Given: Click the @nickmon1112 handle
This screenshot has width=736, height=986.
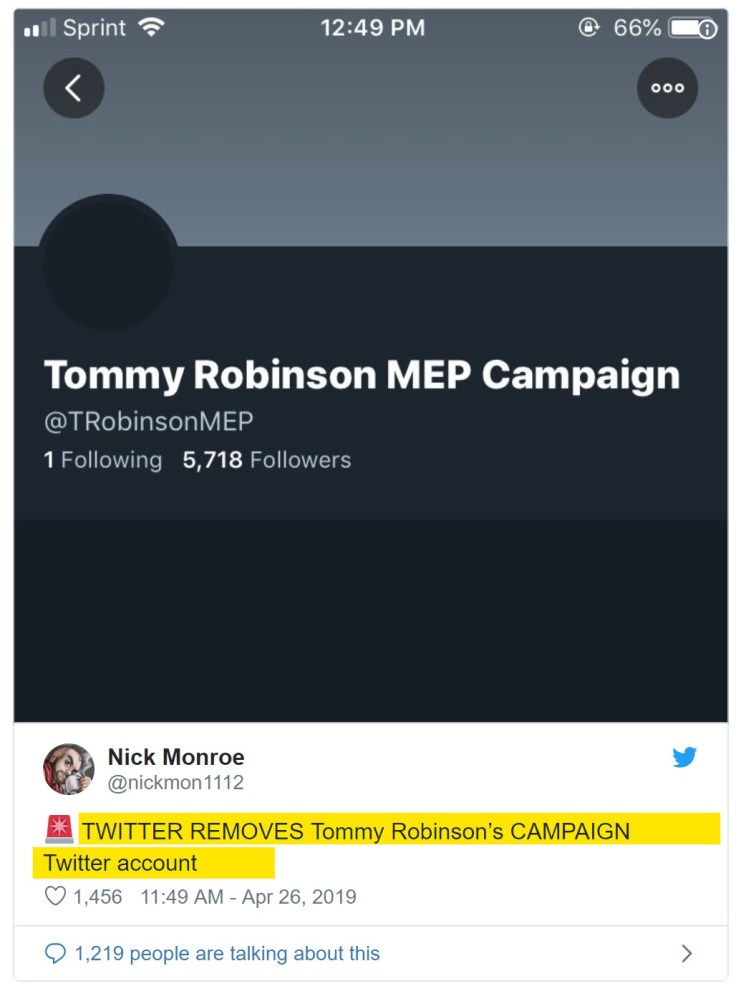Looking at the screenshot, I should coord(176,782).
